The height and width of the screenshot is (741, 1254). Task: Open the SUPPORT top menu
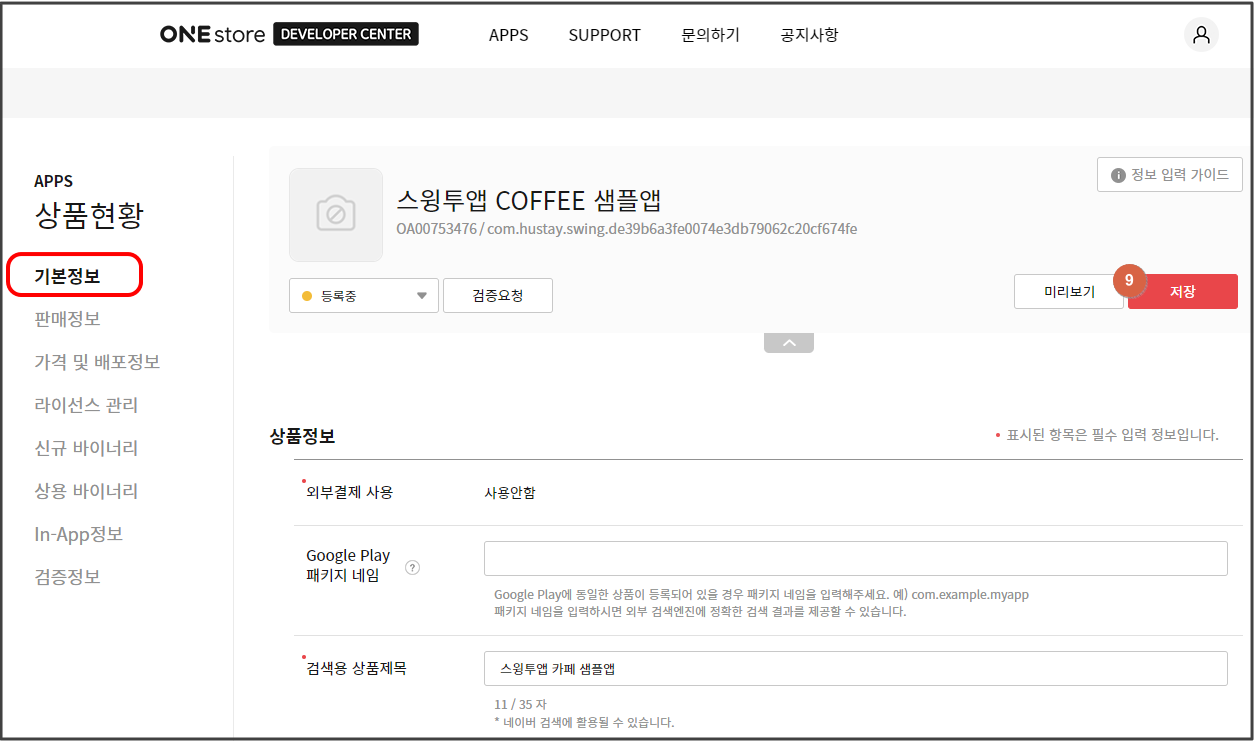[604, 35]
